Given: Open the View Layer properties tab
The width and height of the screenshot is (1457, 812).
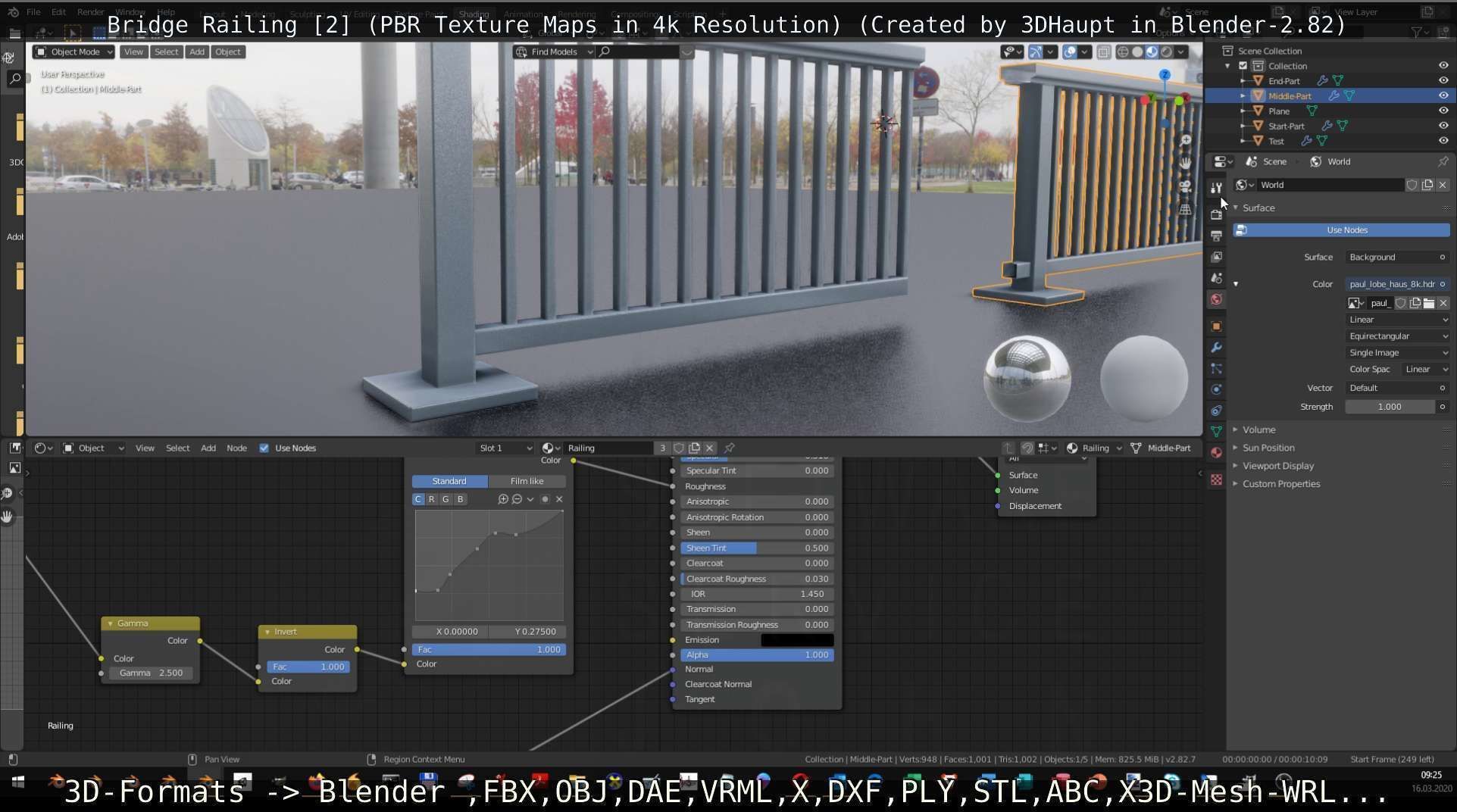Looking at the screenshot, I should tap(1216, 257).
